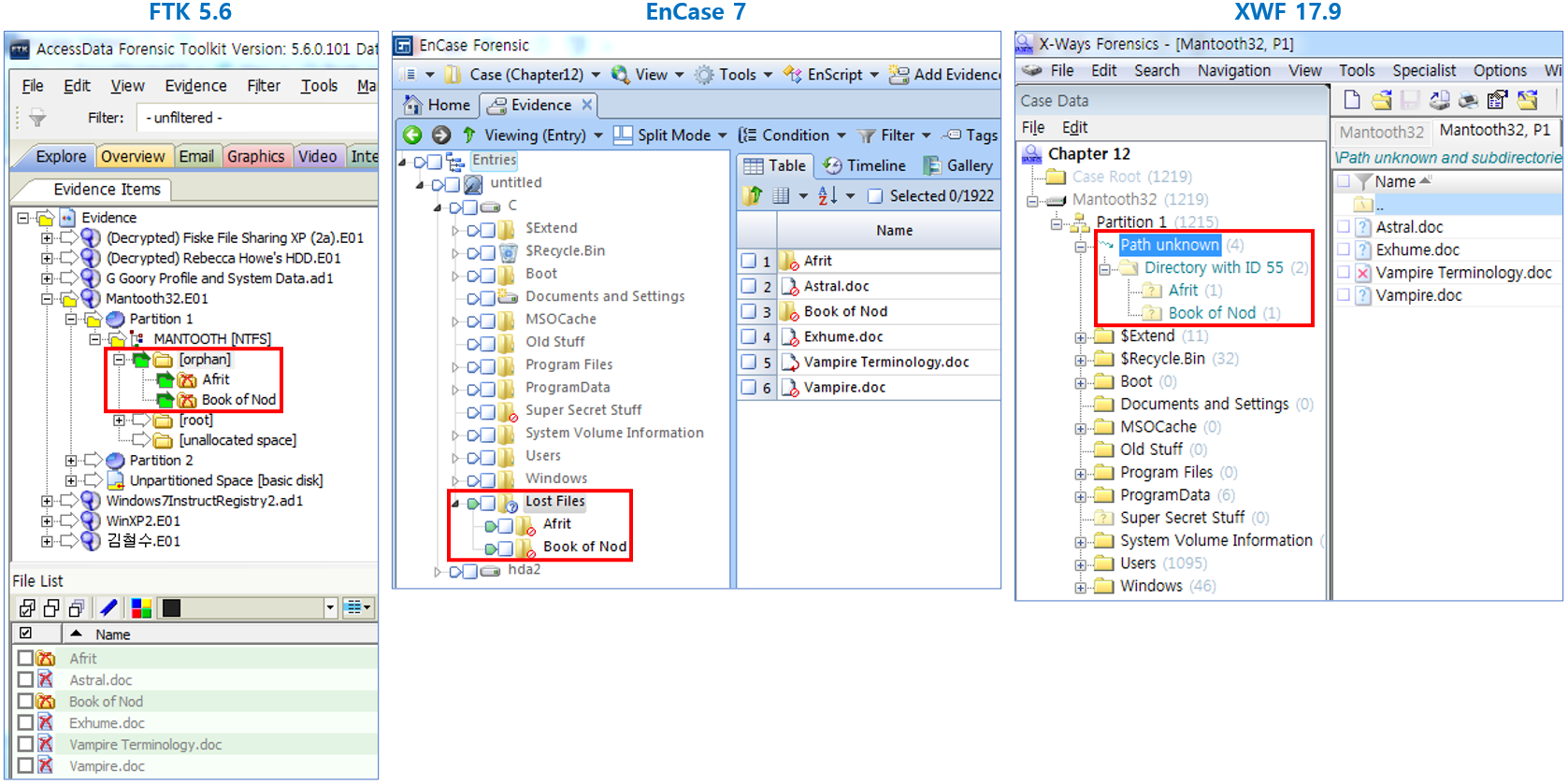
Task: Click EnCase column grid icon in table toolbar
Action: (x=781, y=195)
